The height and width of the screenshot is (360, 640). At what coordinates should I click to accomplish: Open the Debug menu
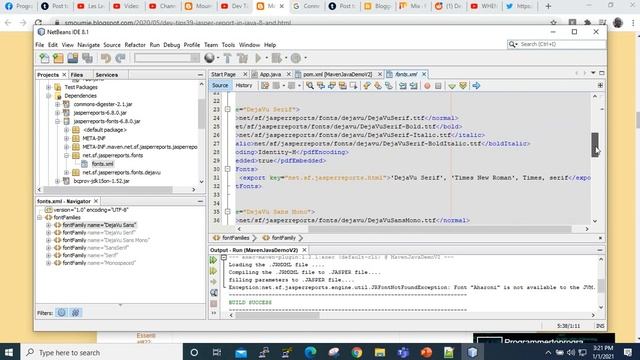click(x=171, y=45)
